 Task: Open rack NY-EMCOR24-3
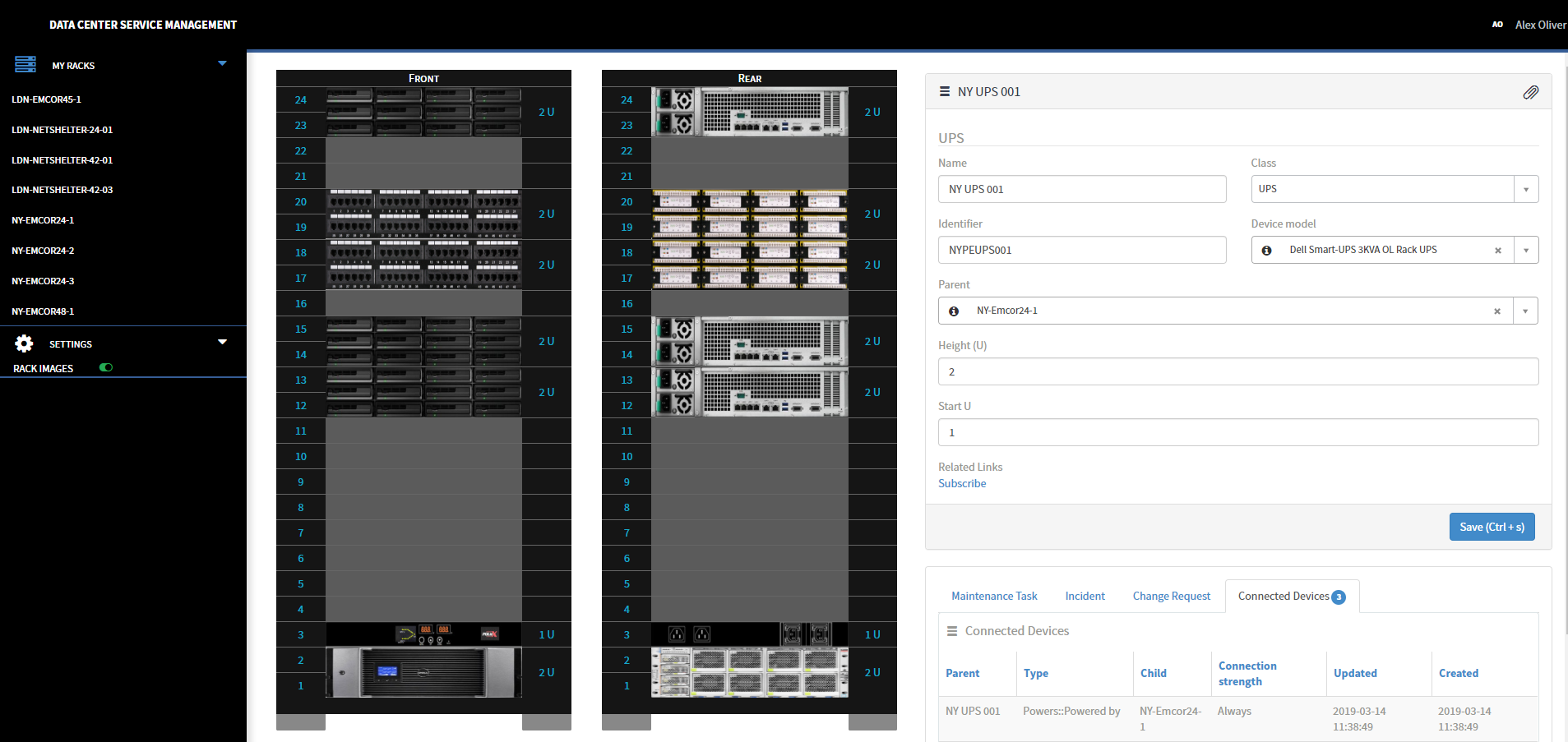(x=43, y=281)
